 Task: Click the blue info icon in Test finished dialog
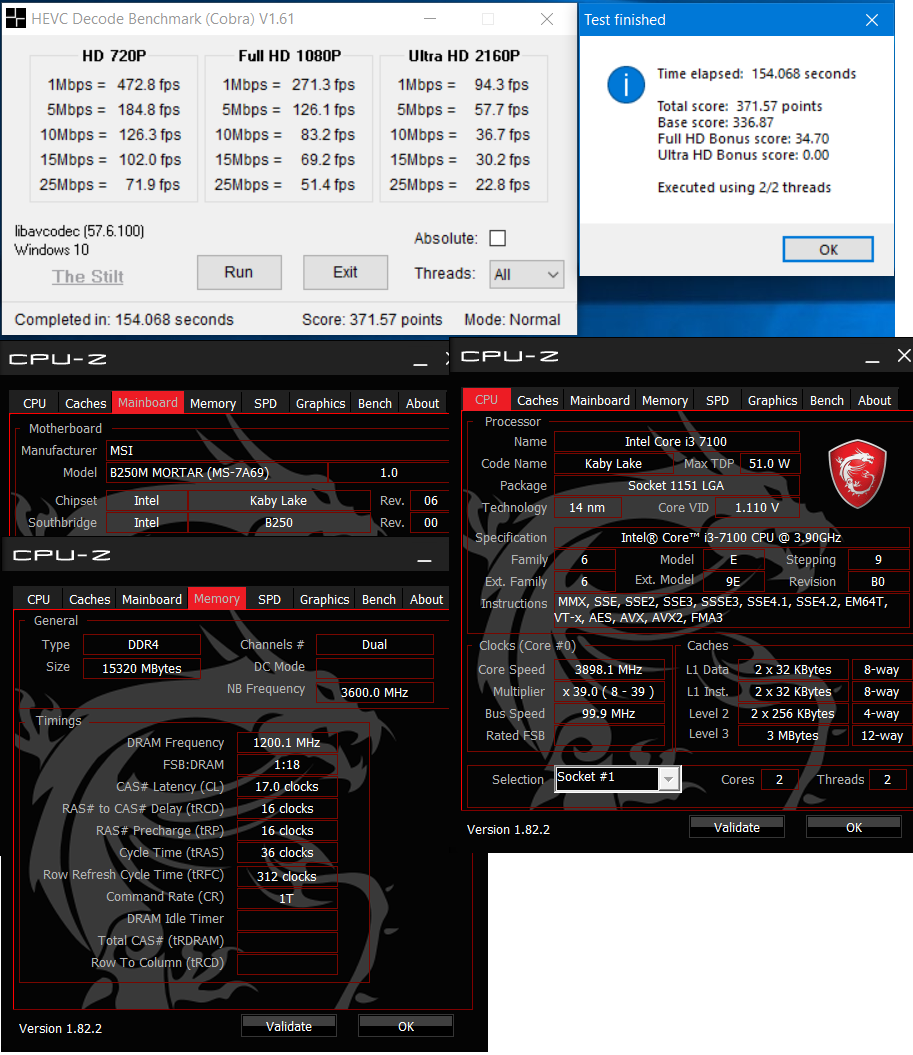626,85
